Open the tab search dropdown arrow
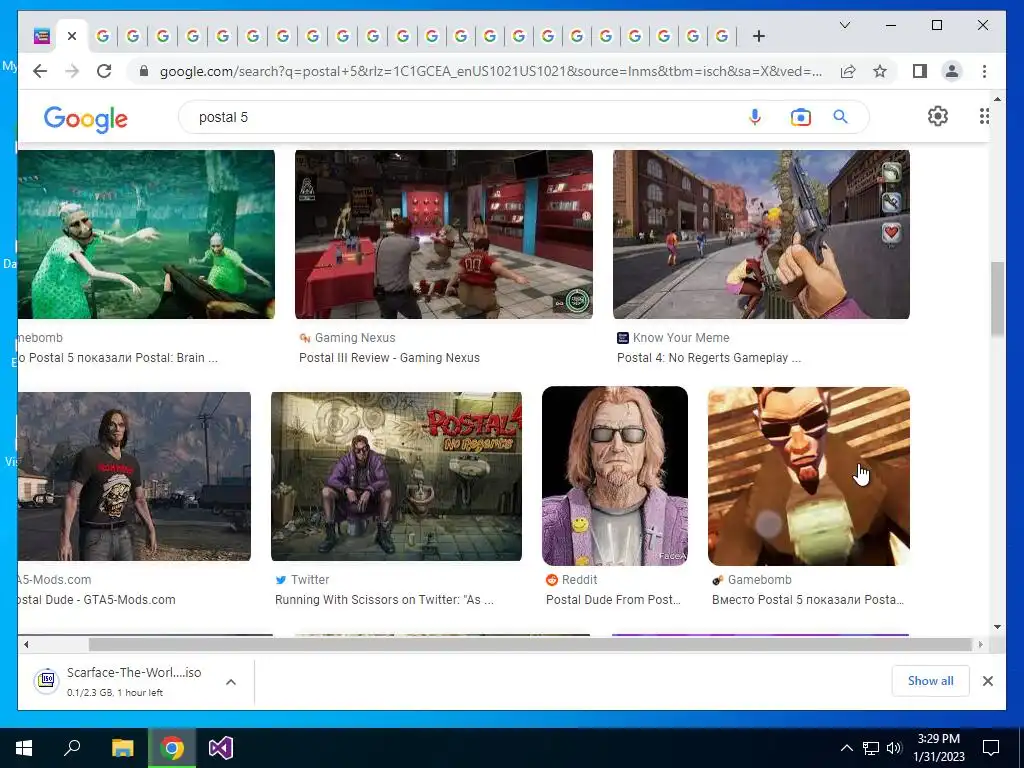Image resolution: width=1024 pixels, height=768 pixels. pos(844,25)
